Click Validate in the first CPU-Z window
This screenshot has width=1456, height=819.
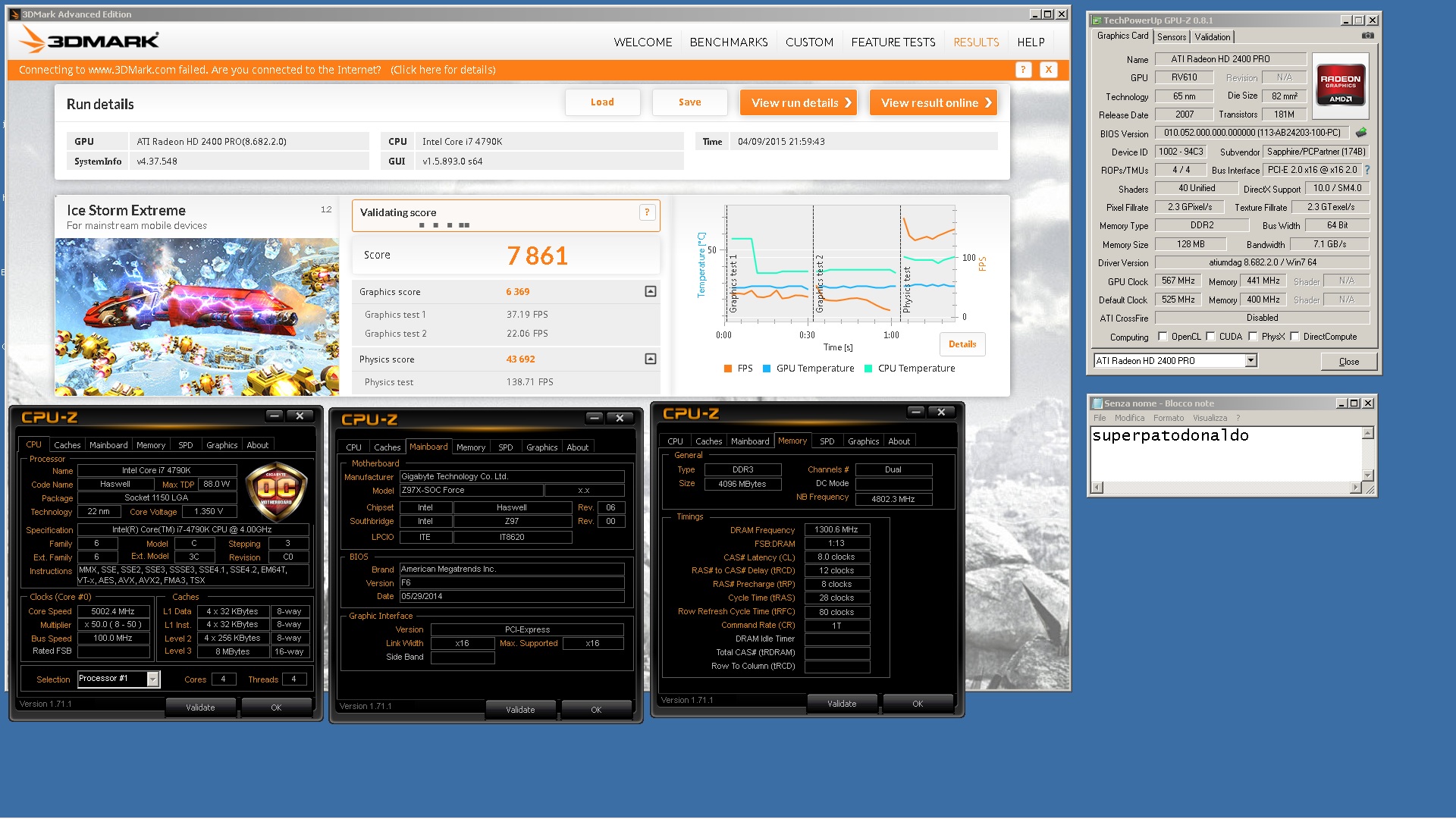pos(200,708)
